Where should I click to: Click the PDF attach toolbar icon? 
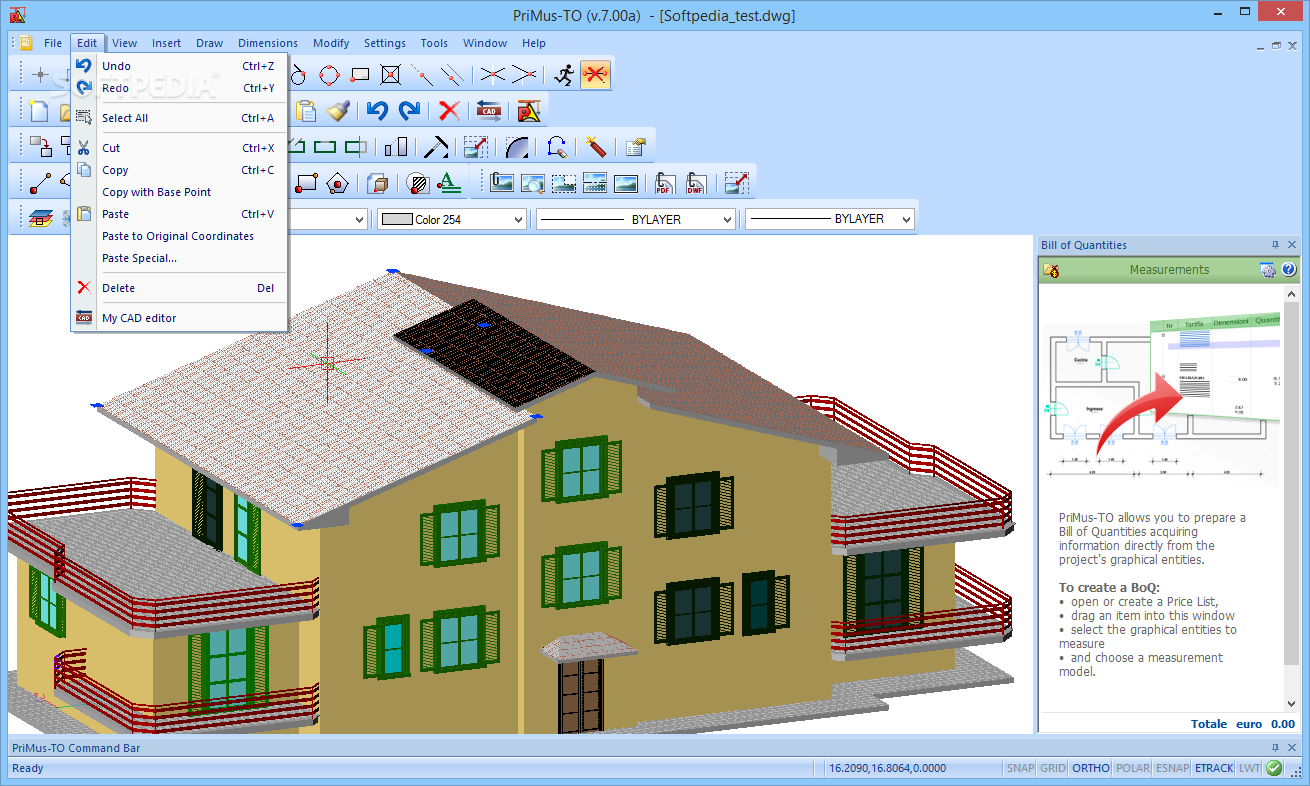pyautogui.click(x=665, y=183)
